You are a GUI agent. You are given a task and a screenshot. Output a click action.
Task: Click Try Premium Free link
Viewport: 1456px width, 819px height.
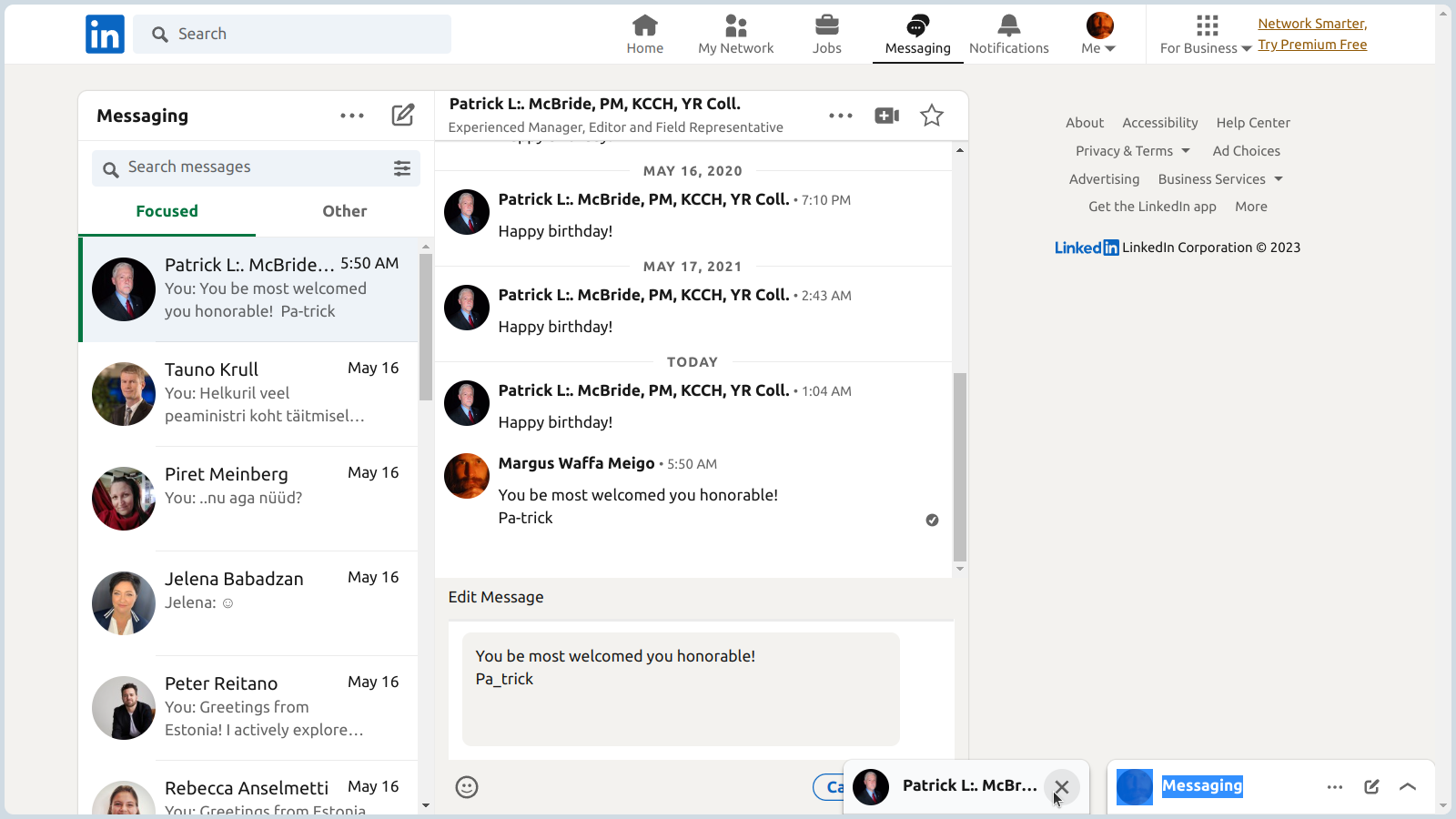[x=1312, y=45]
